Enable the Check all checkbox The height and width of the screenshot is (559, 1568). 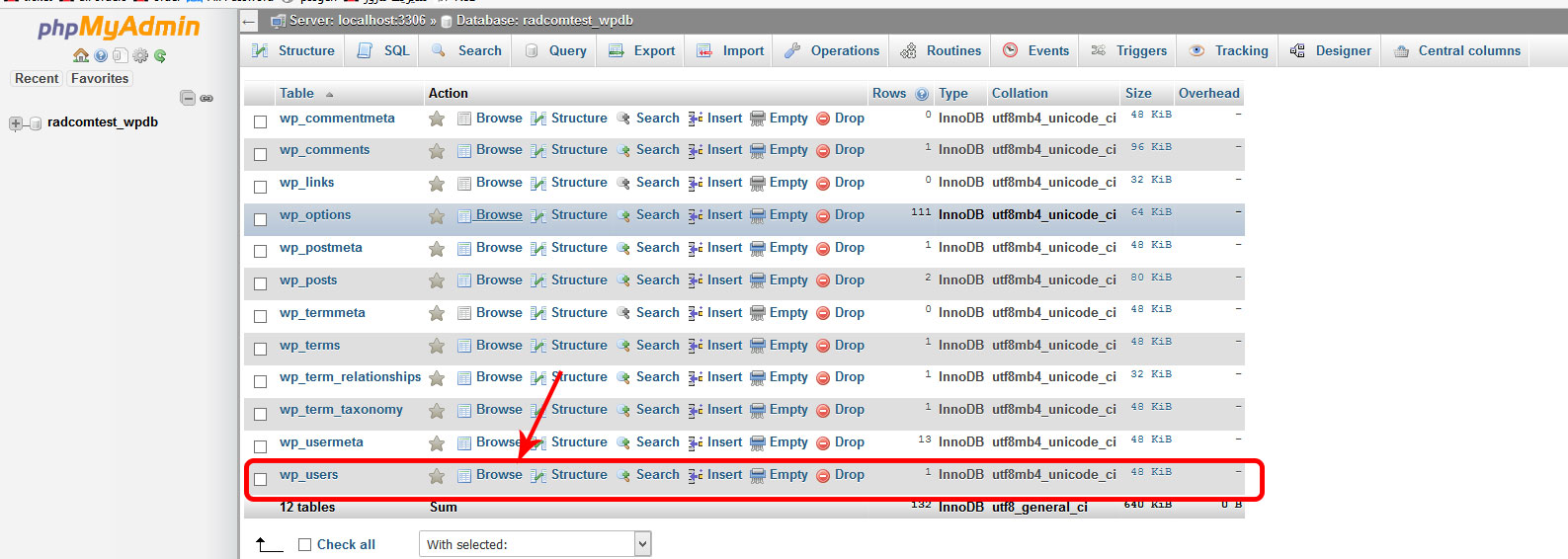coord(305,544)
